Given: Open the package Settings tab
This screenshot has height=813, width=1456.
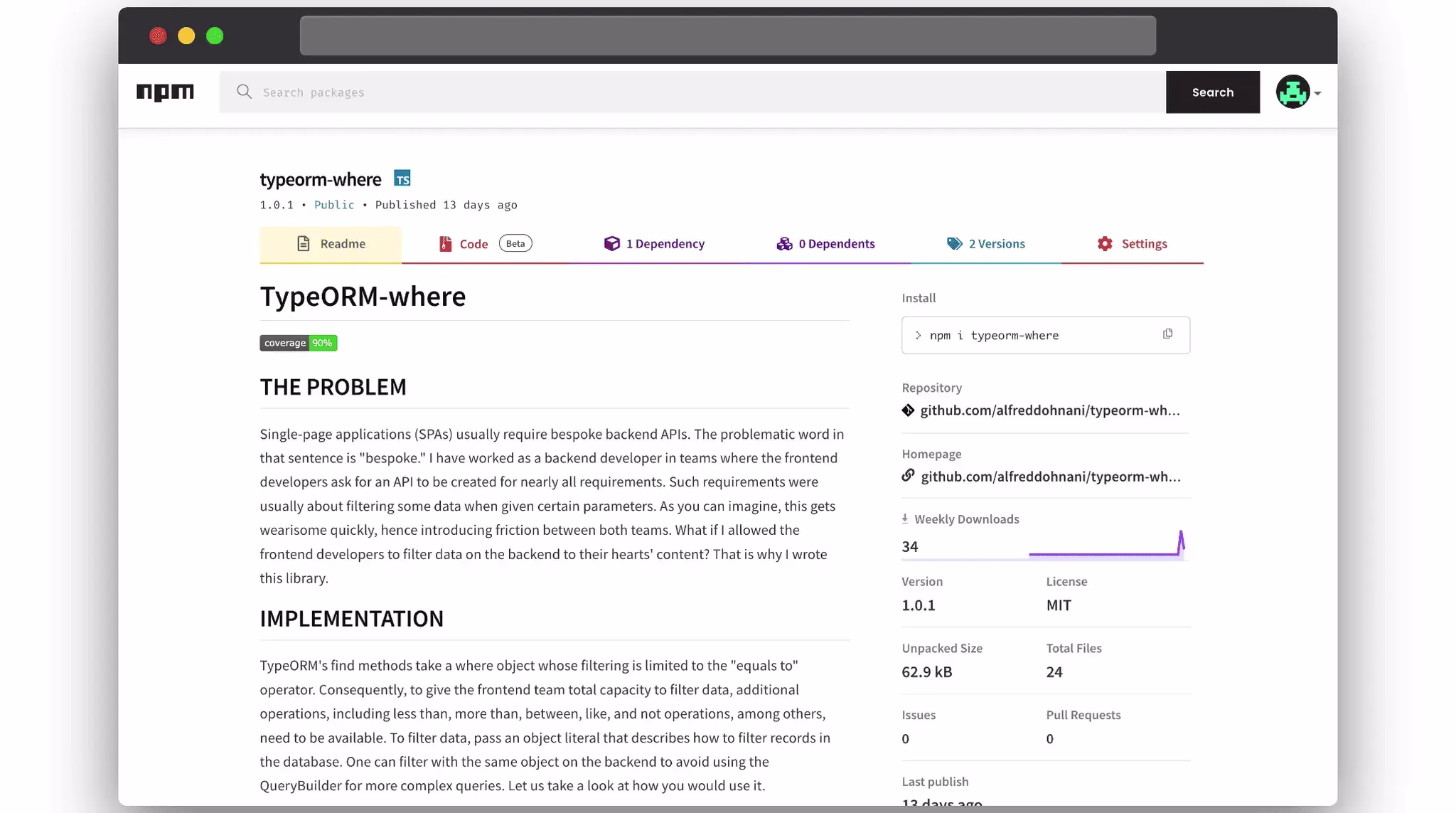Looking at the screenshot, I should tap(1132, 244).
